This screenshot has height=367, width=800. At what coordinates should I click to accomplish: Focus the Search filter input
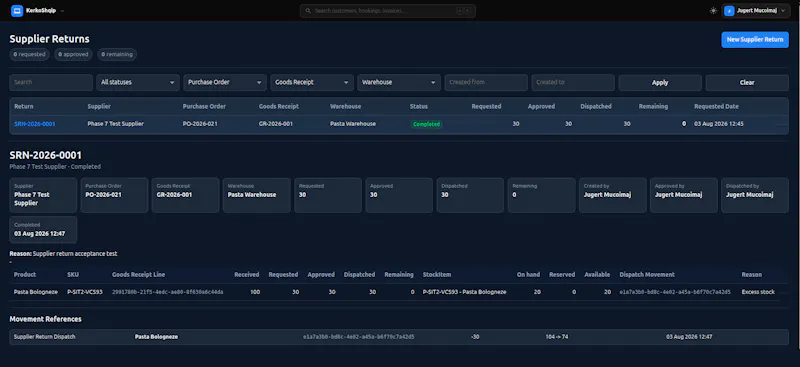tap(51, 82)
